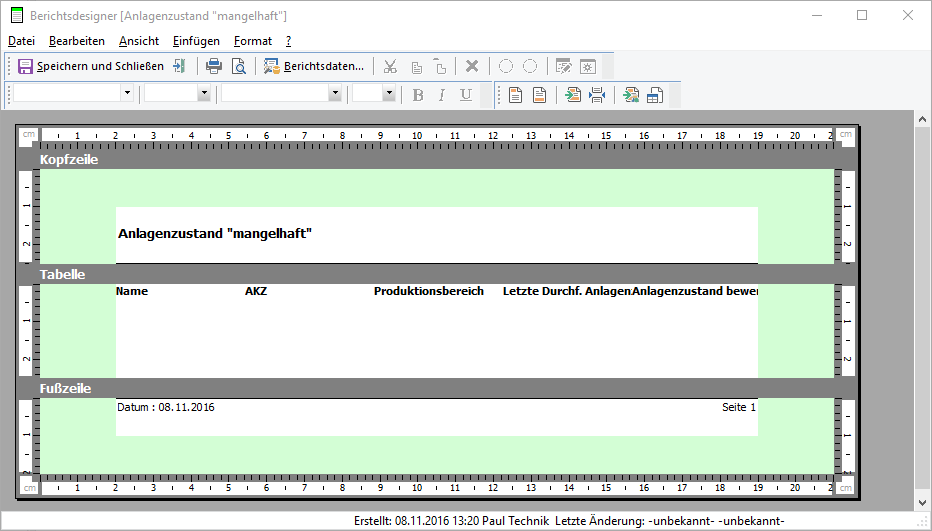Click the undo circular arrow icon

pyautogui.click(x=506, y=66)
